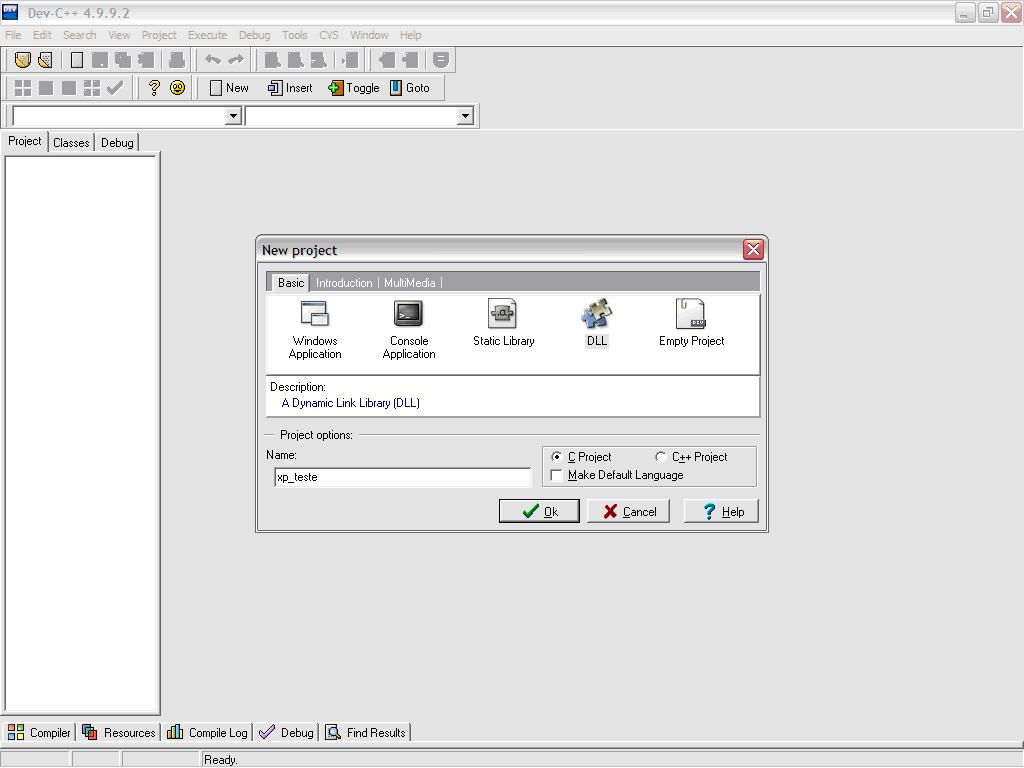Viewport: 1024px width, 768px height.
Task: Expand the second toolbar combo box
Action: 465,115
